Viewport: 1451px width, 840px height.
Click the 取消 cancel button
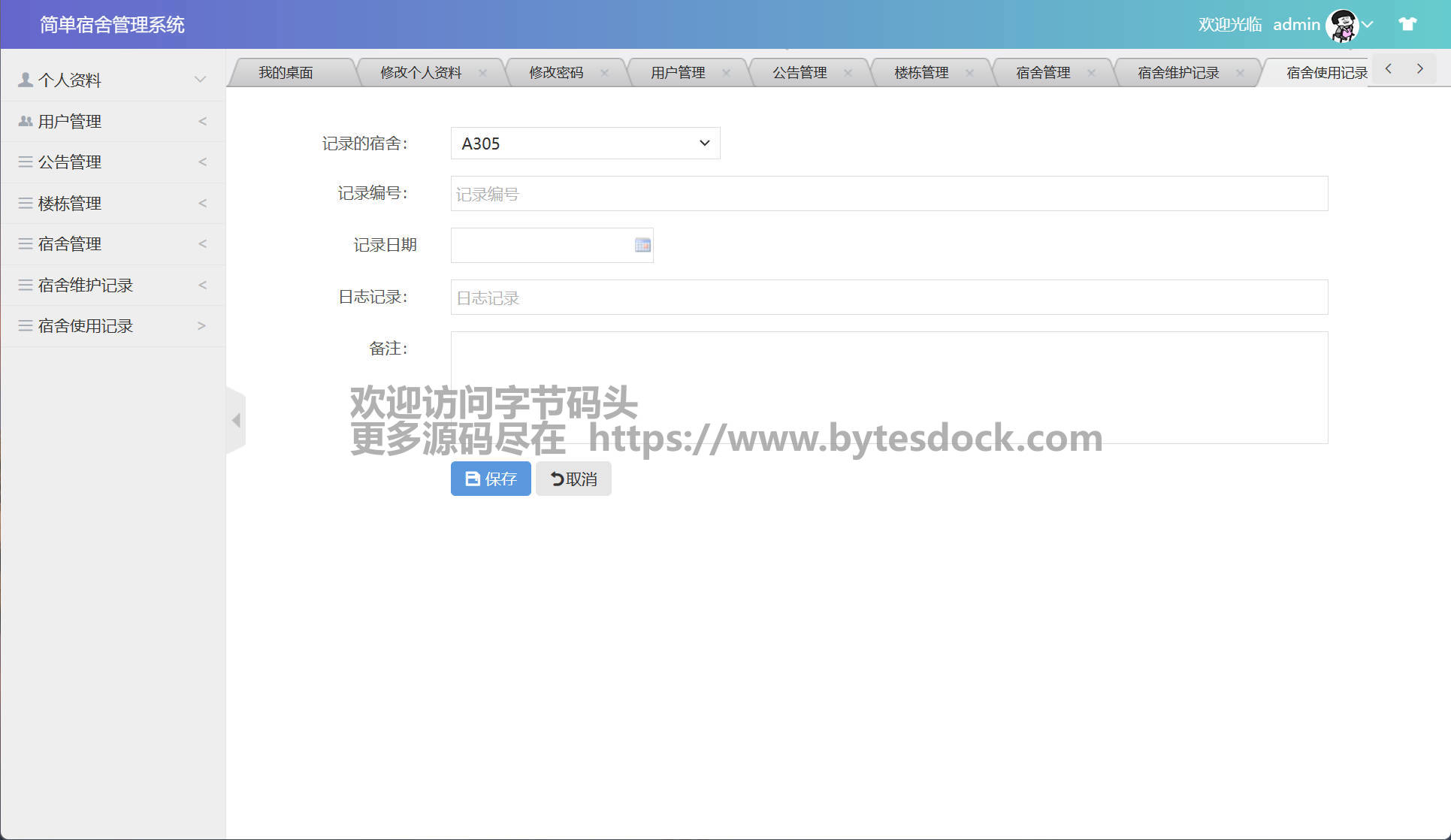coord(573,479)
